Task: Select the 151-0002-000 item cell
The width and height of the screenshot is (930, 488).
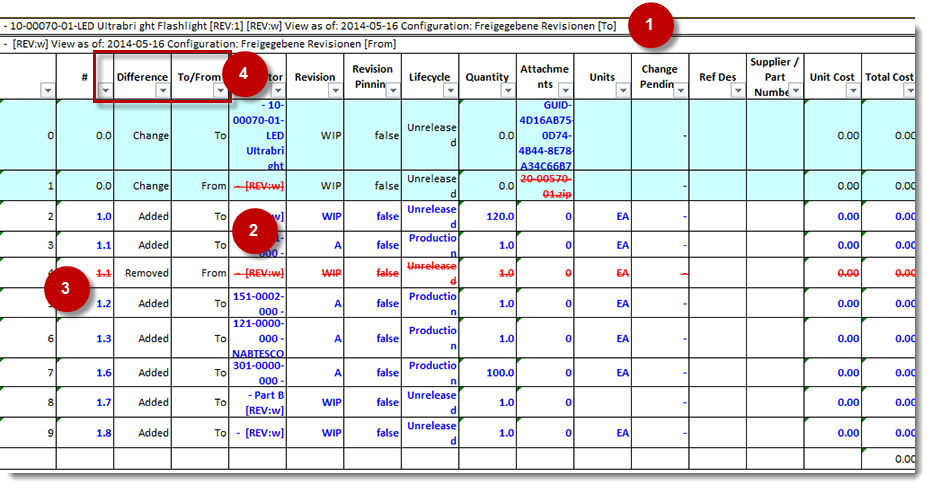Action: point(257,304)
